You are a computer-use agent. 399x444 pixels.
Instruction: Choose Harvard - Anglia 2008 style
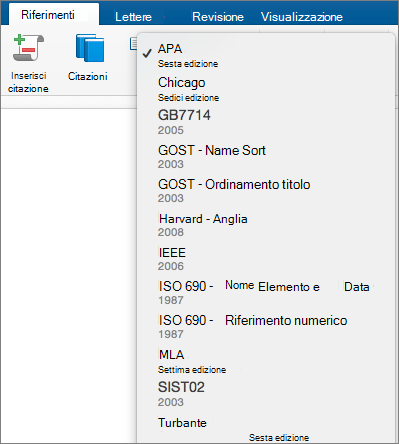(x=266, y=225)
